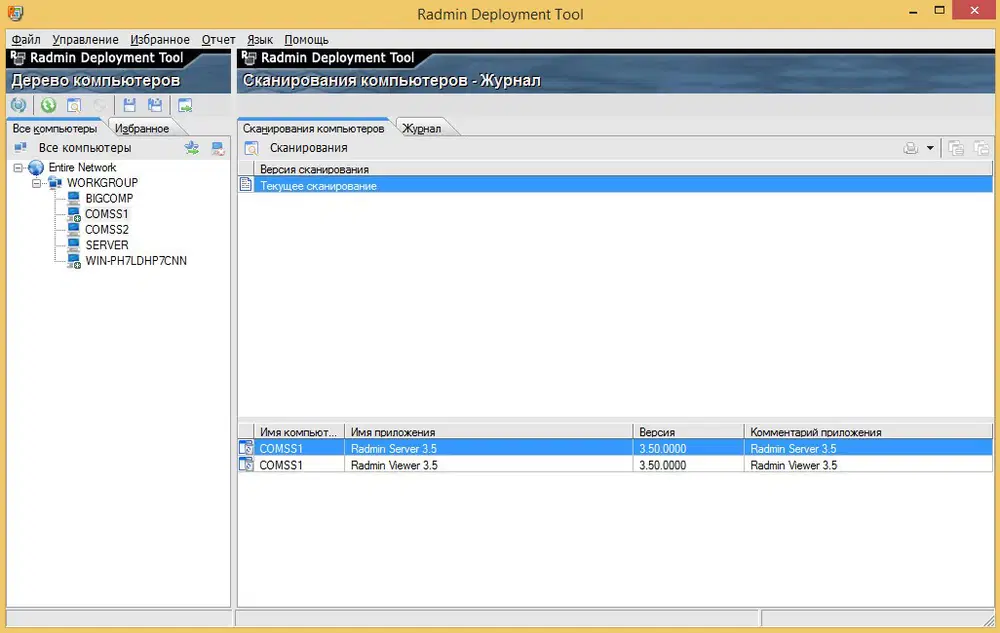Click the save scan results icon
Screen dimensions: 1000x633
click(130, 105)
